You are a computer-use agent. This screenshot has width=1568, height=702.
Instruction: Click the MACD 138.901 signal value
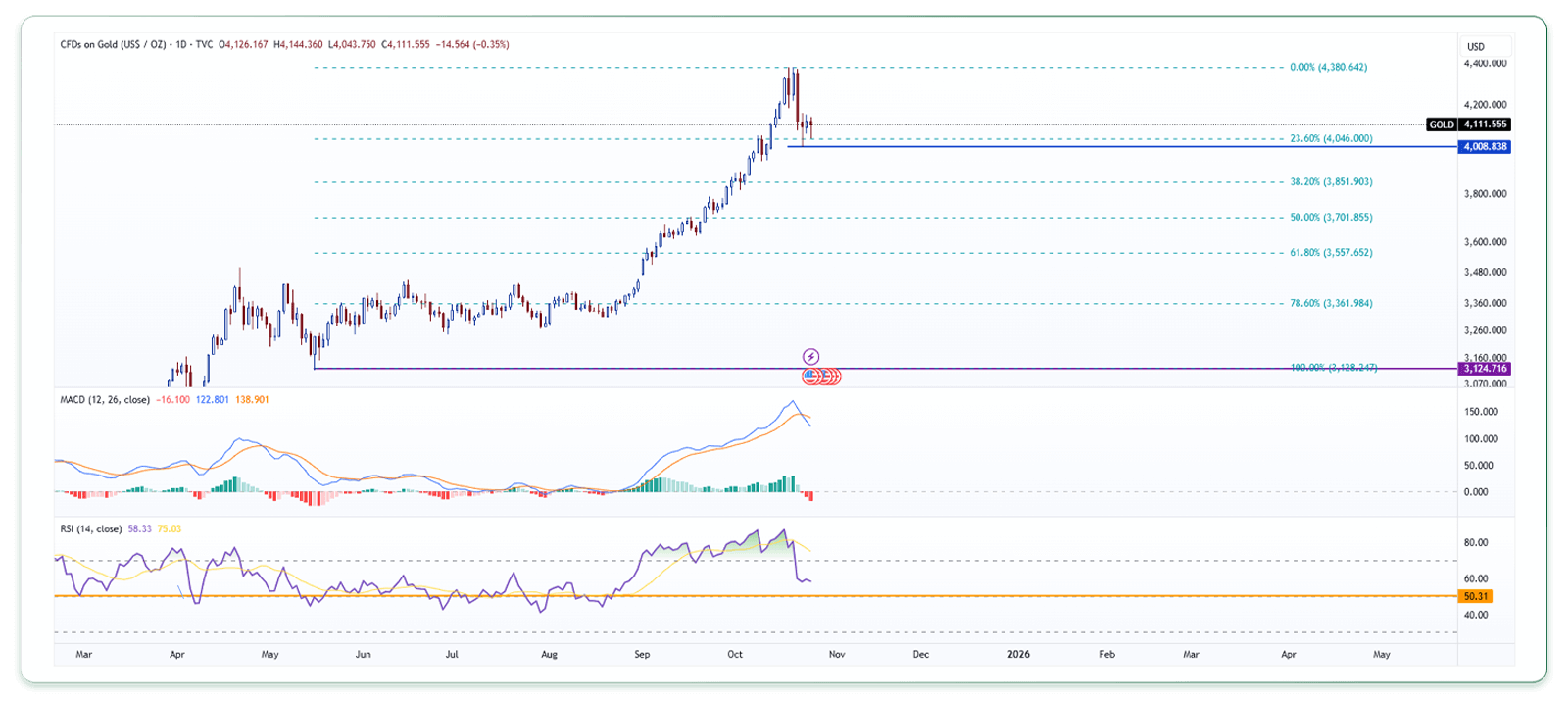pyautogui.click(x=252, y=400)
